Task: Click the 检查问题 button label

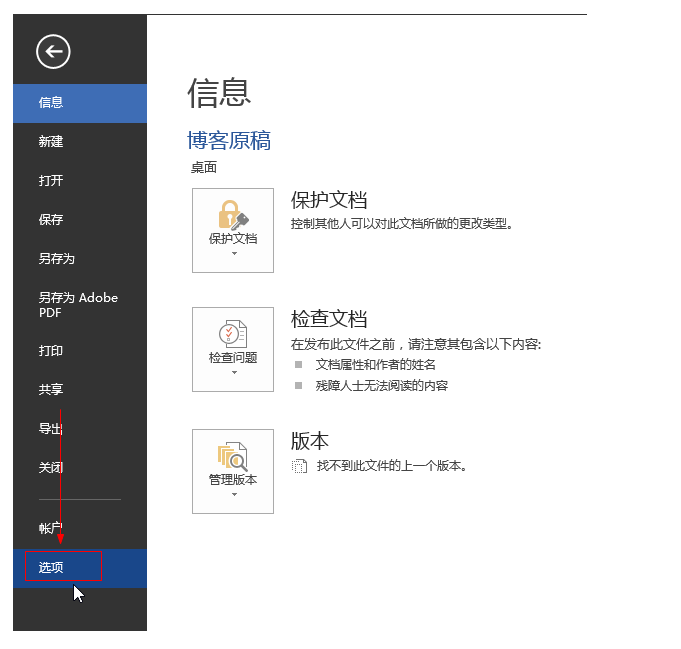Action: 233,358
